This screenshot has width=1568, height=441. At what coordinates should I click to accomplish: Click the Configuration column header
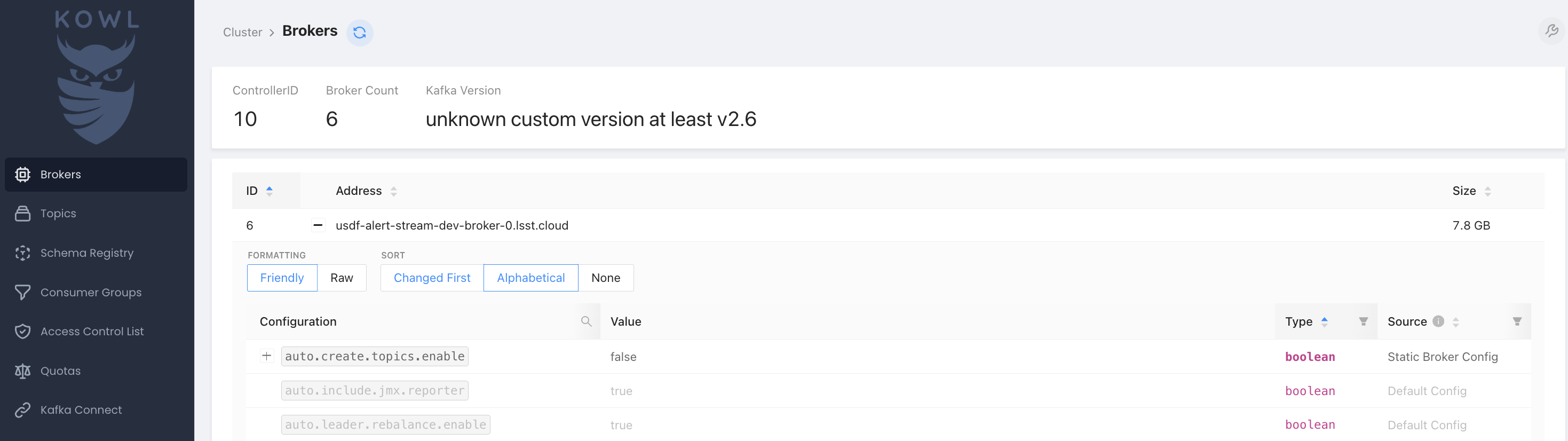tap(298, 321)
